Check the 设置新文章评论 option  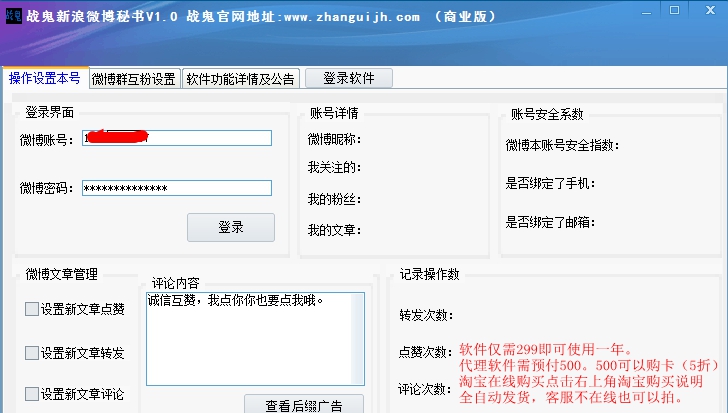pos(32,394)
